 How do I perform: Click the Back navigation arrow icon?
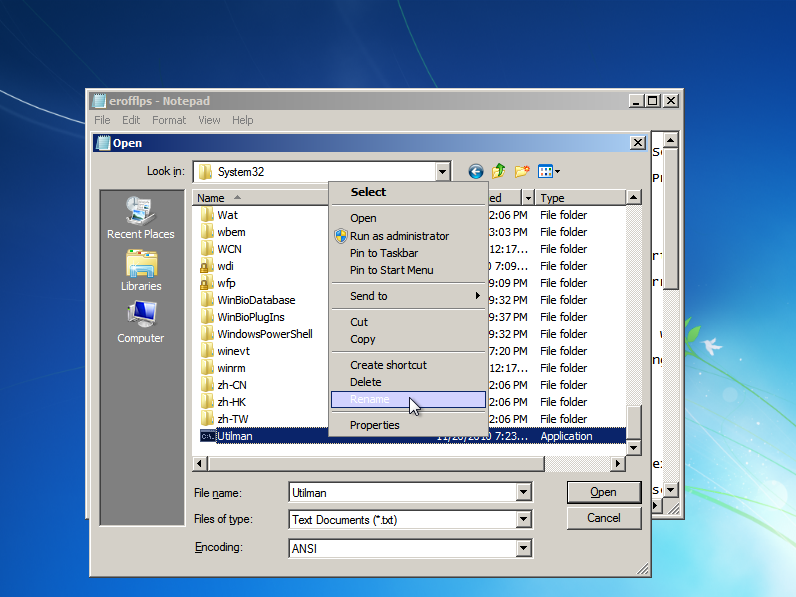pos(475,172)
